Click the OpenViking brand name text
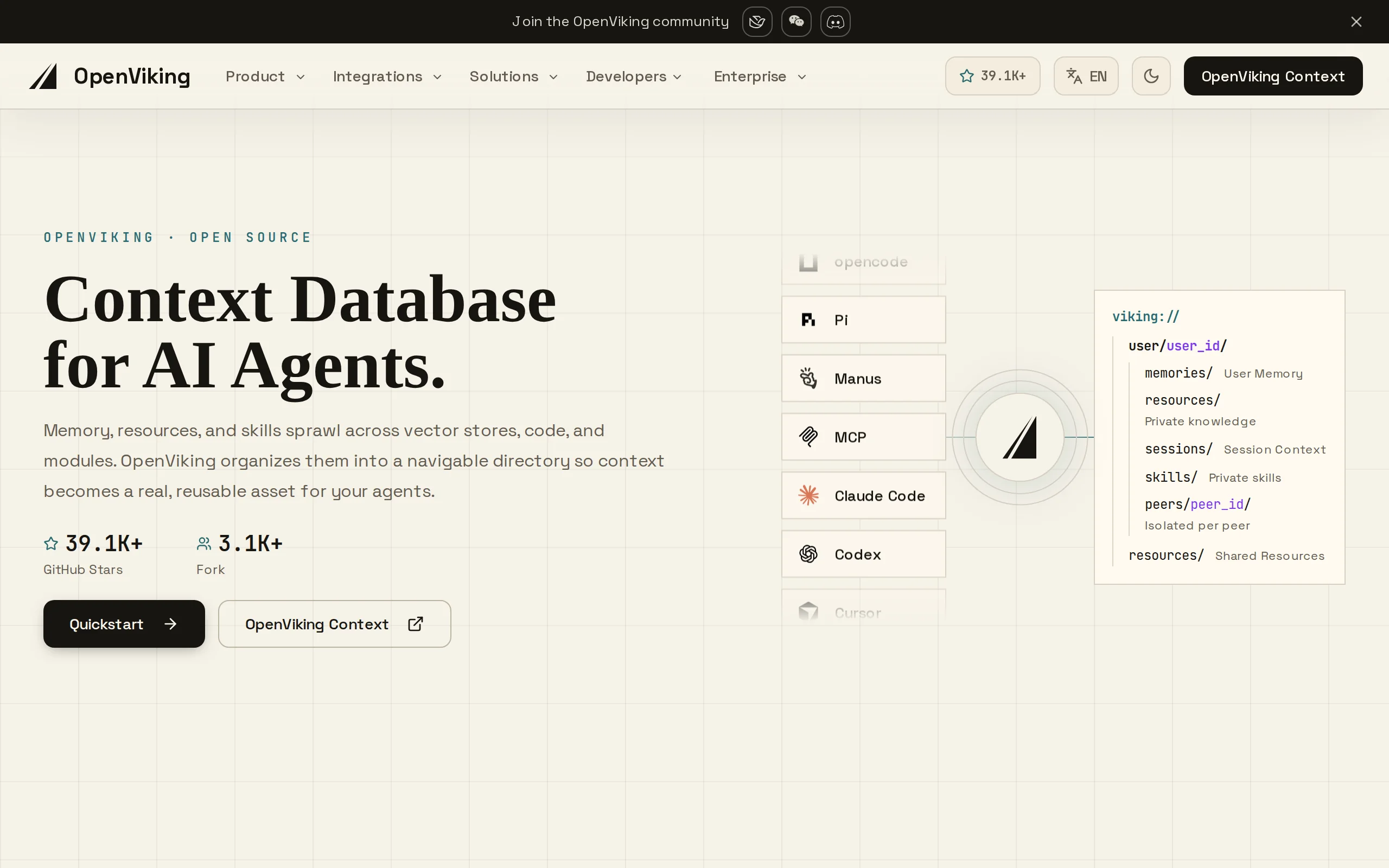The height and width of the screenshot is (868, 1389). tap(132, 76)
